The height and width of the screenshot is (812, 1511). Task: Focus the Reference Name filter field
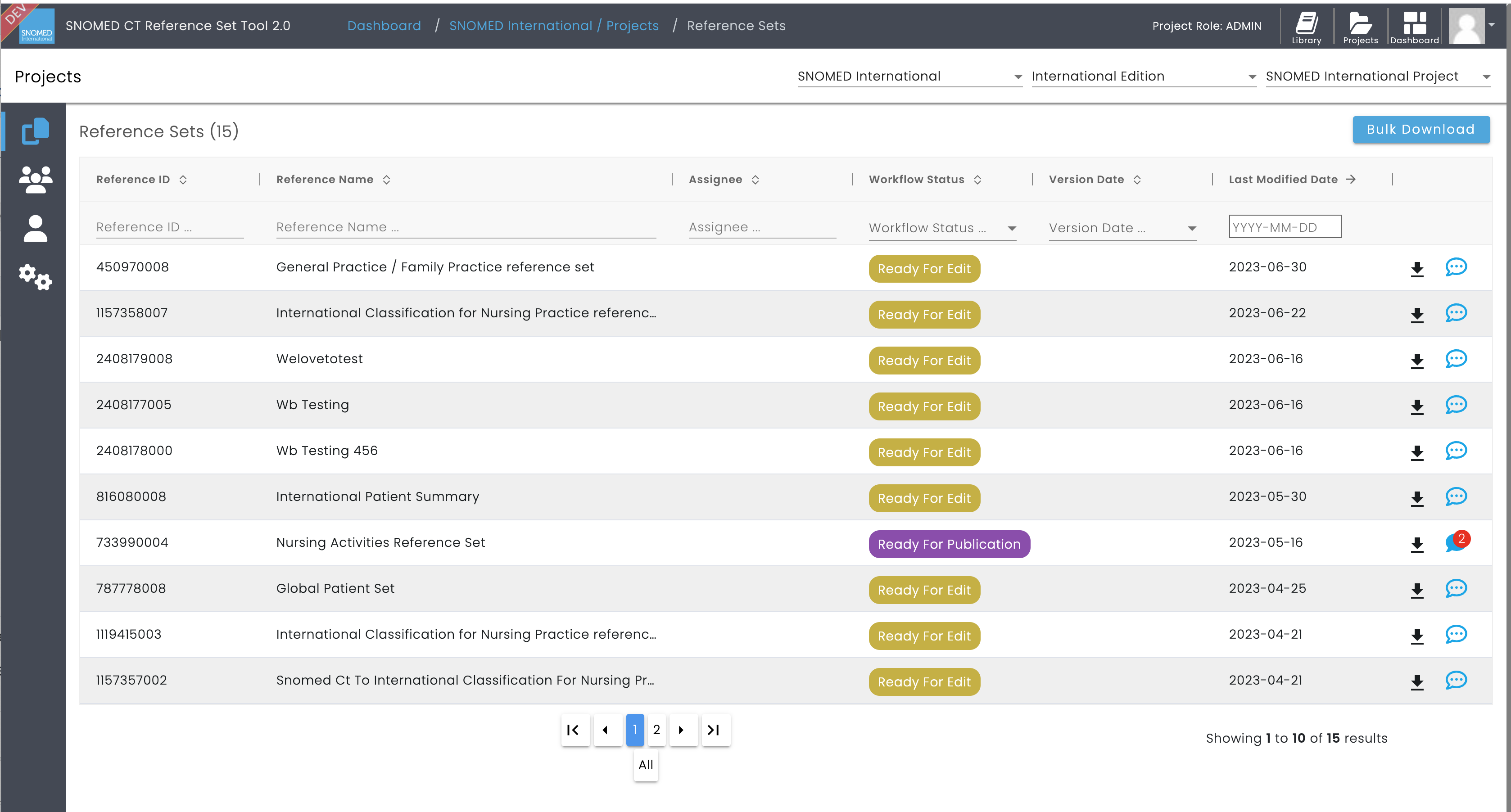466,227
